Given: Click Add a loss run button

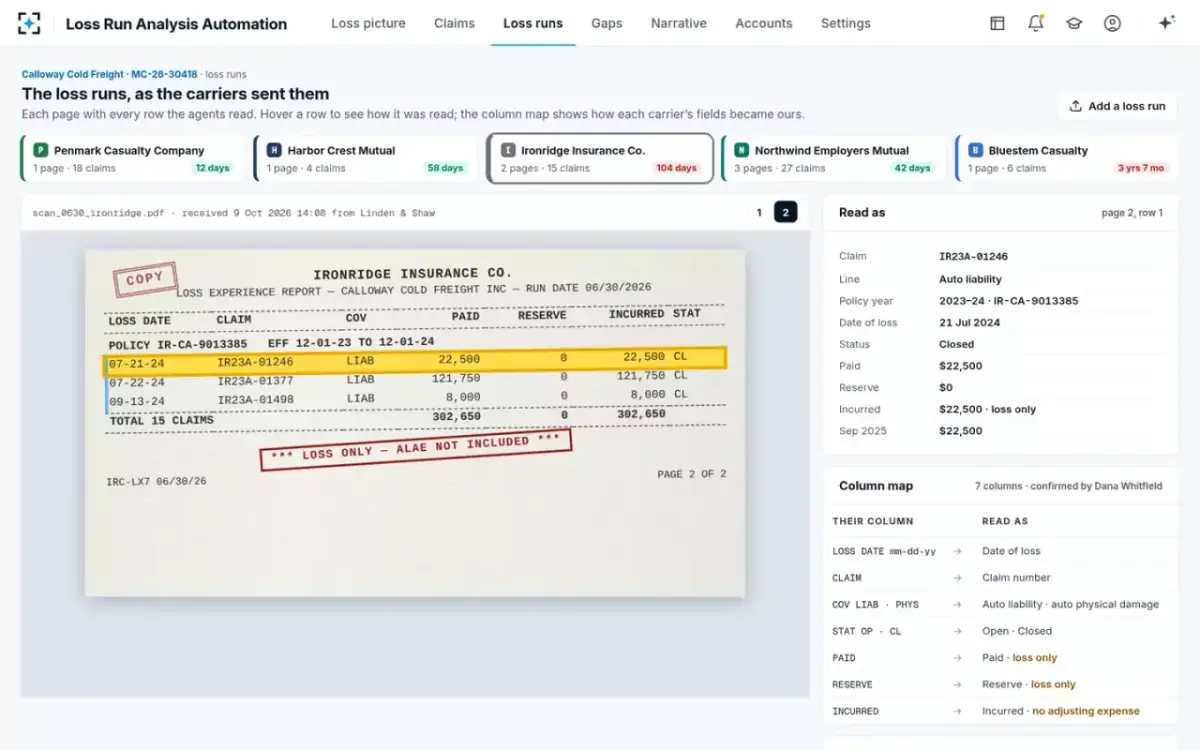Looking at the screenshot, I should click(x=1117, y=106).
